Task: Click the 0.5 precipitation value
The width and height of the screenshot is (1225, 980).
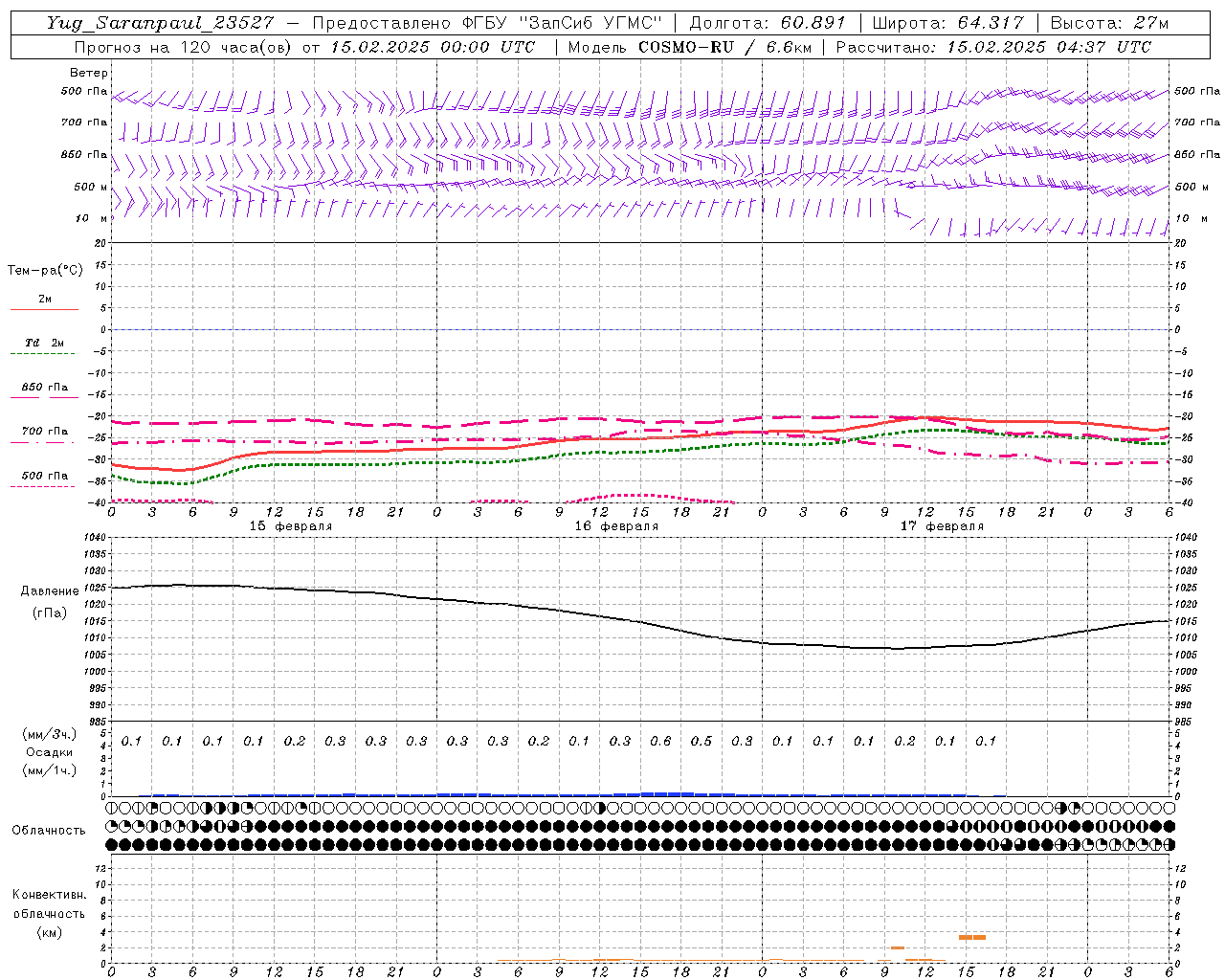Action: click(702, 742)
